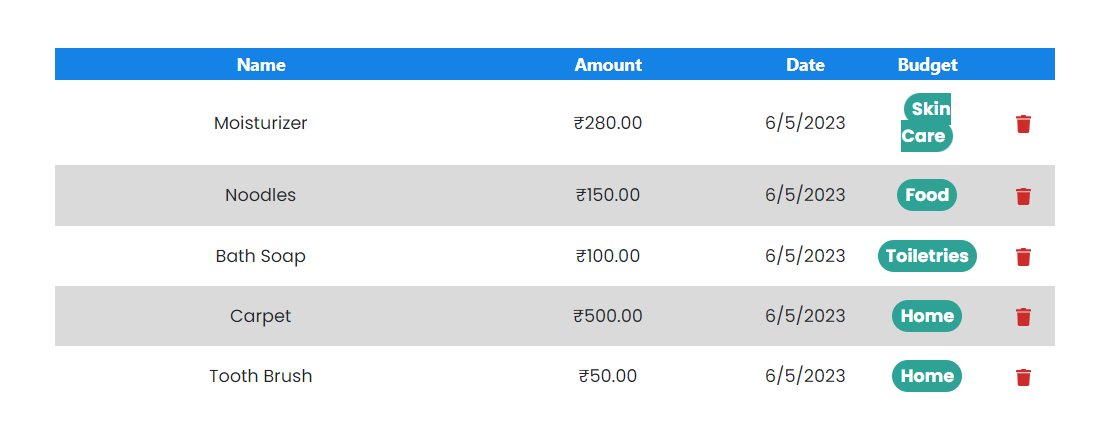Open the Toiletries budget link
Viewport: 1119px width, 435px height.
coord(927,256)
